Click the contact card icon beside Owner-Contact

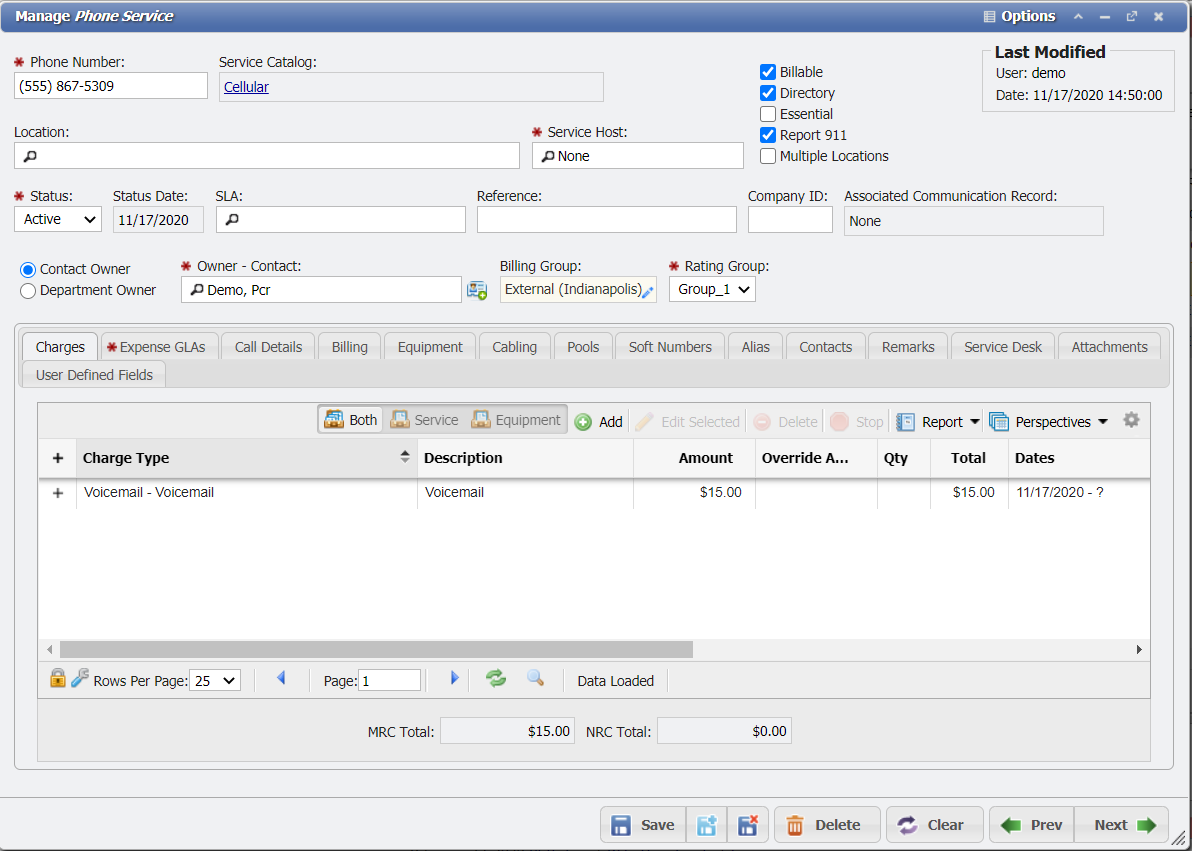477,289
